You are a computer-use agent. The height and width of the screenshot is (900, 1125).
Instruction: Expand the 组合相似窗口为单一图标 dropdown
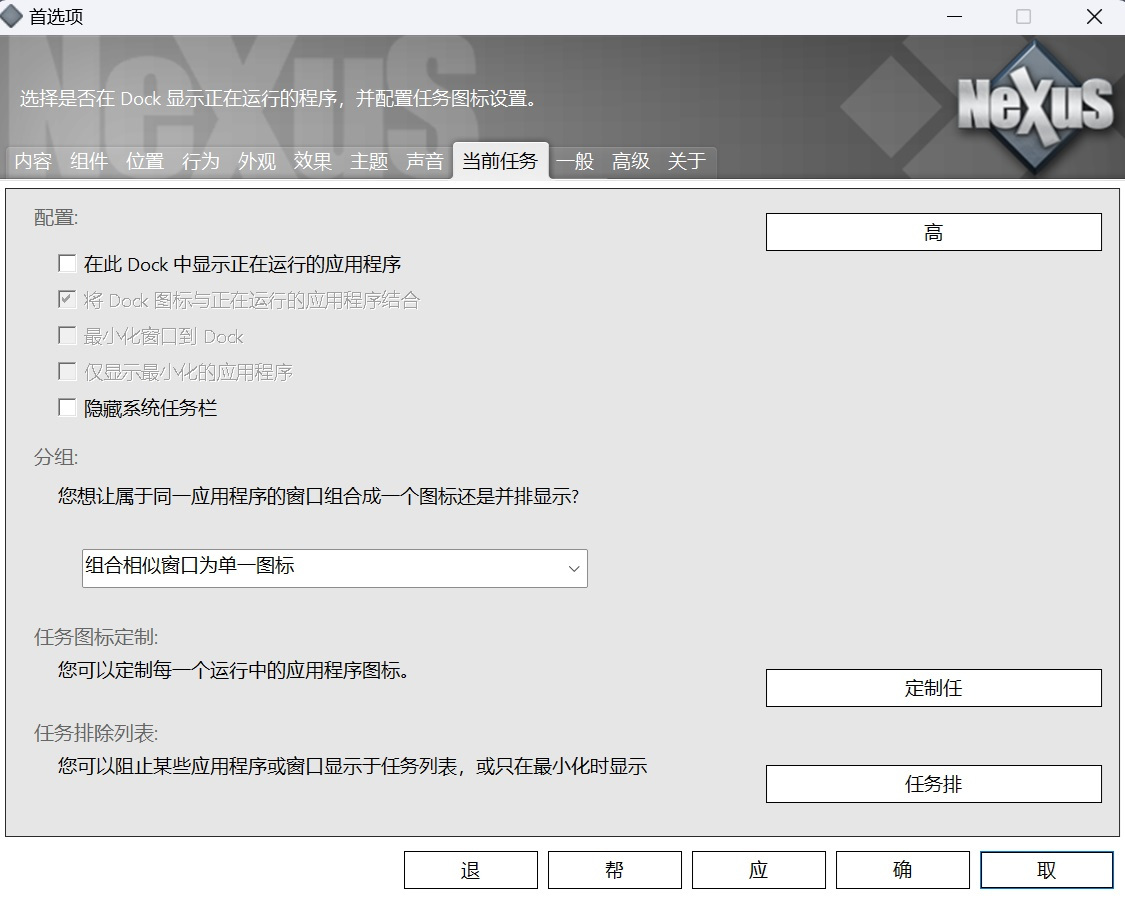(x=334, y=567)
